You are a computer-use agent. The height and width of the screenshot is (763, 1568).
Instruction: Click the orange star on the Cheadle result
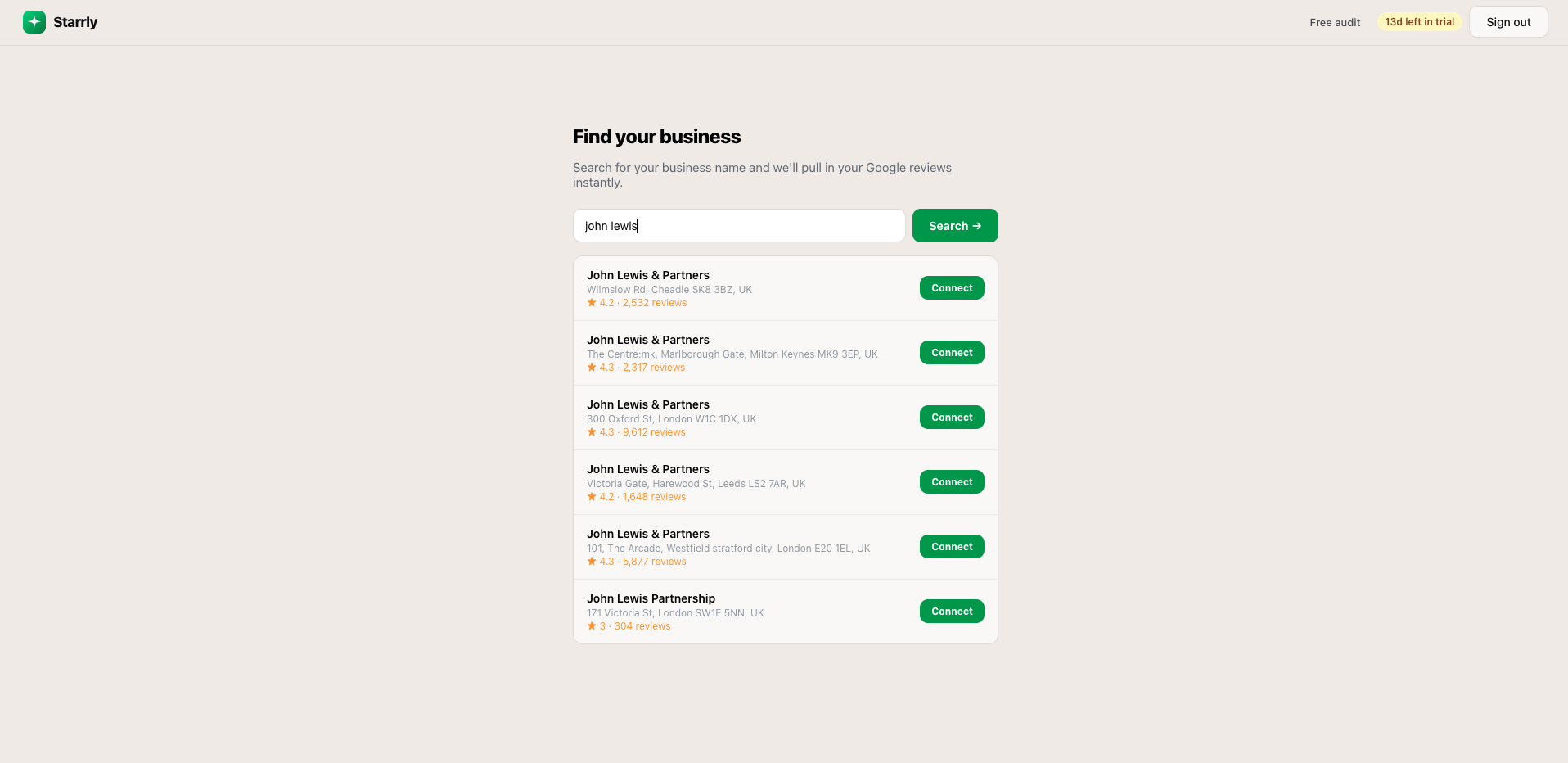592,303
